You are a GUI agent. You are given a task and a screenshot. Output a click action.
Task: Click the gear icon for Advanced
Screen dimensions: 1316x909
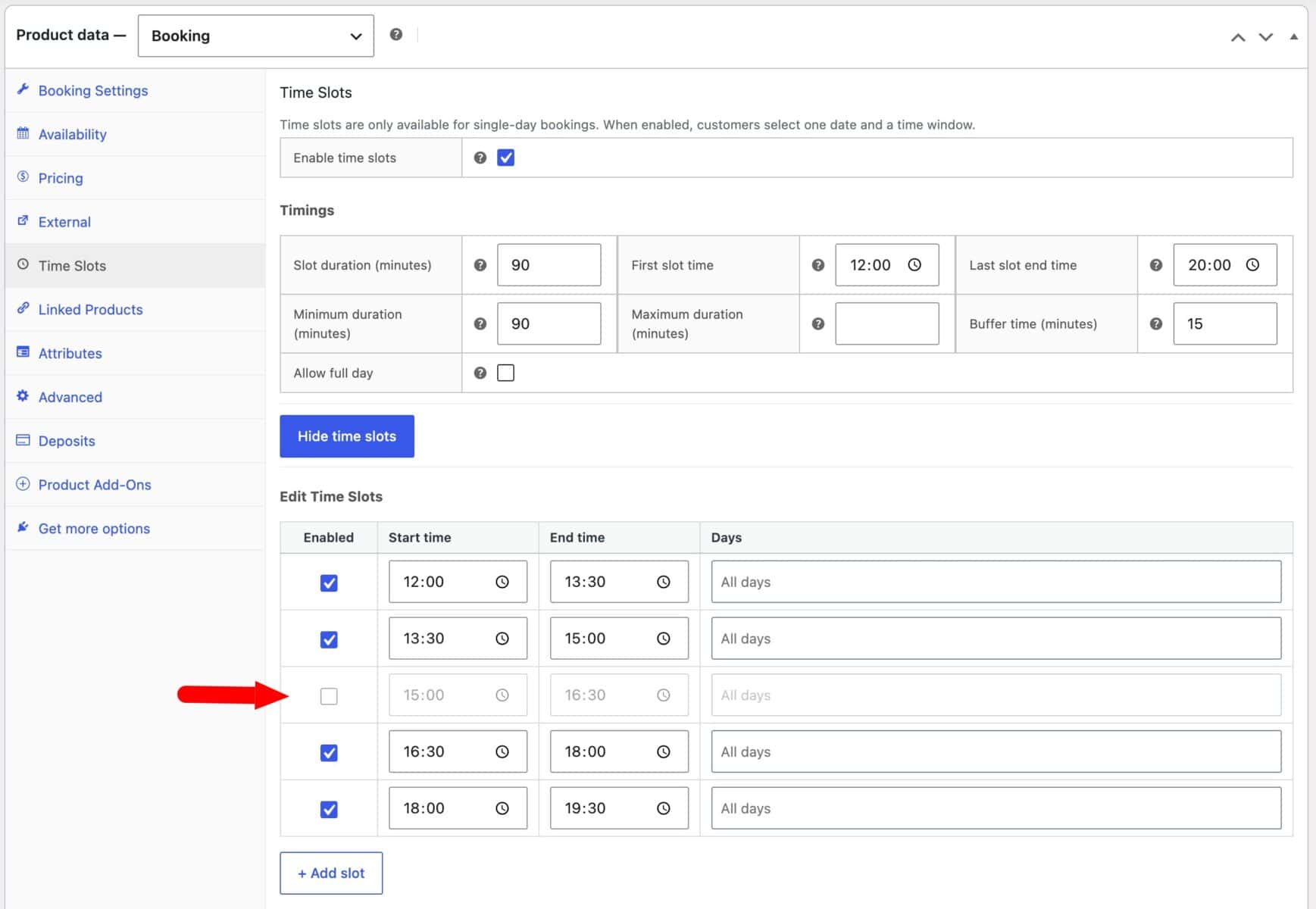[x=23, y=395]
